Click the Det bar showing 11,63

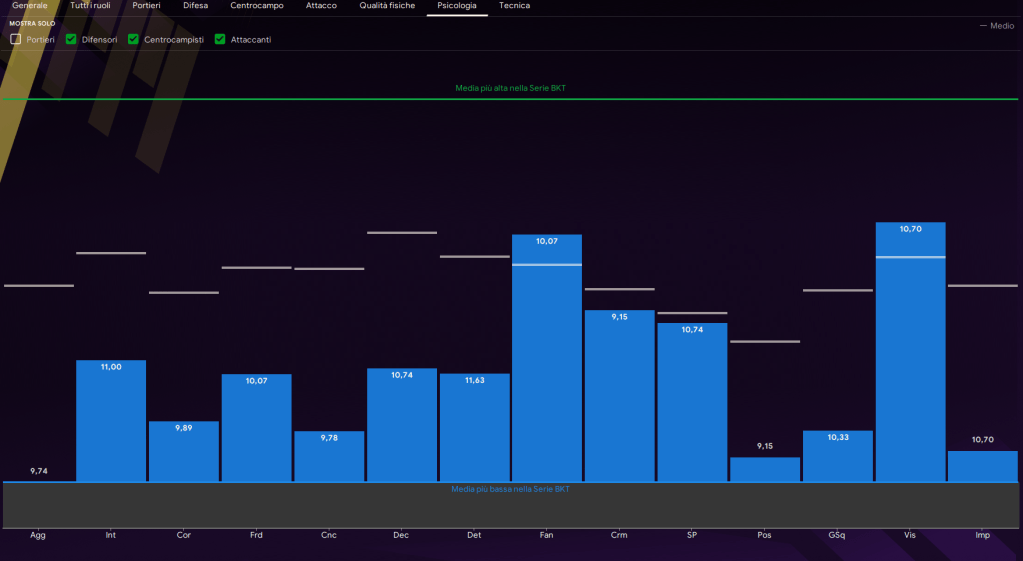pyautogui.click(x=474, y=427)
